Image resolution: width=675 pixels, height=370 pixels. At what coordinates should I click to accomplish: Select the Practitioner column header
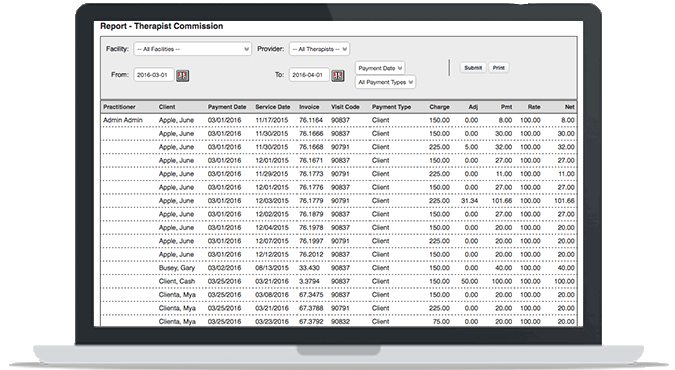point(119,107)
